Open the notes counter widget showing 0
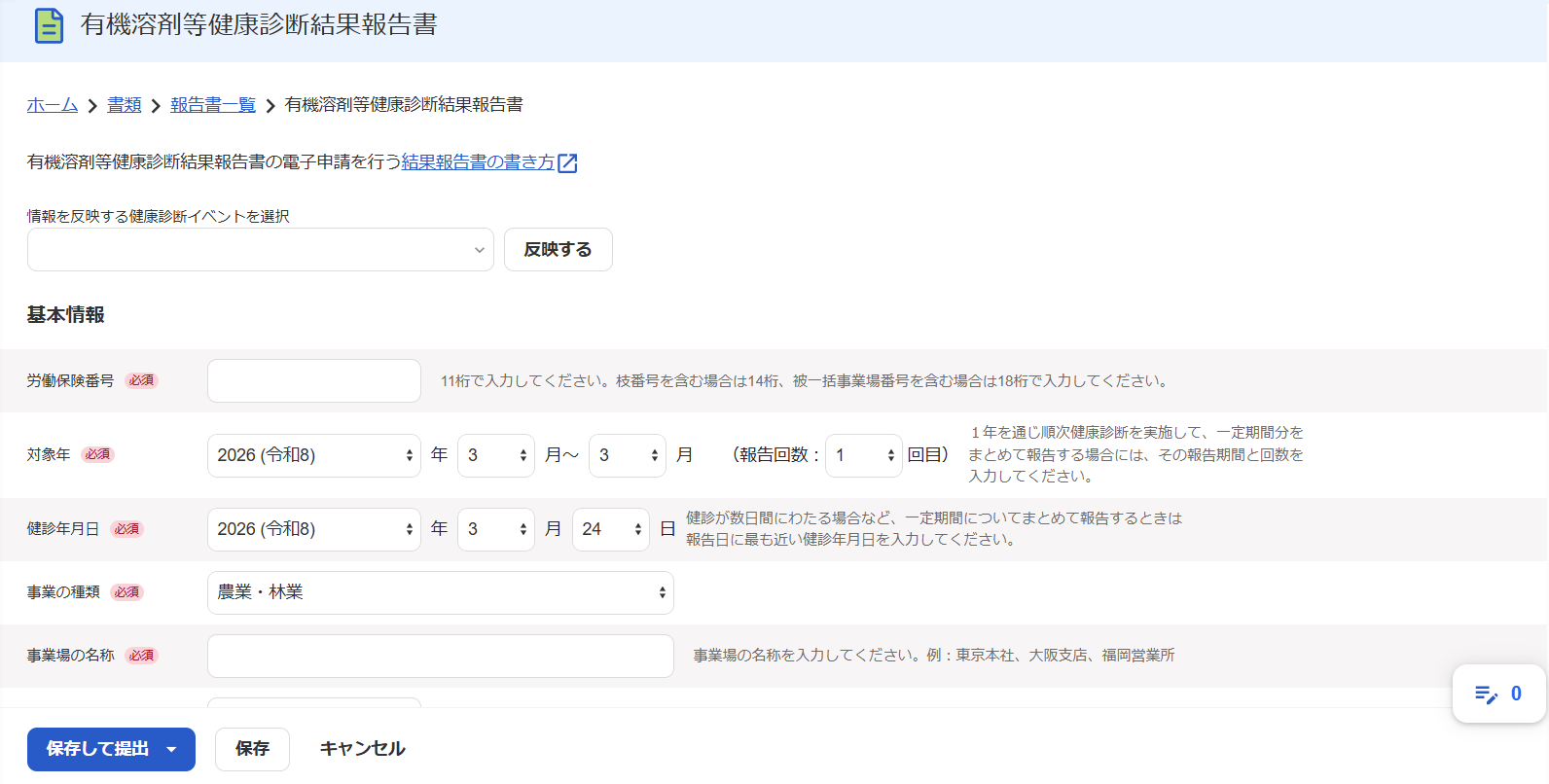 tap(1498, 694)
